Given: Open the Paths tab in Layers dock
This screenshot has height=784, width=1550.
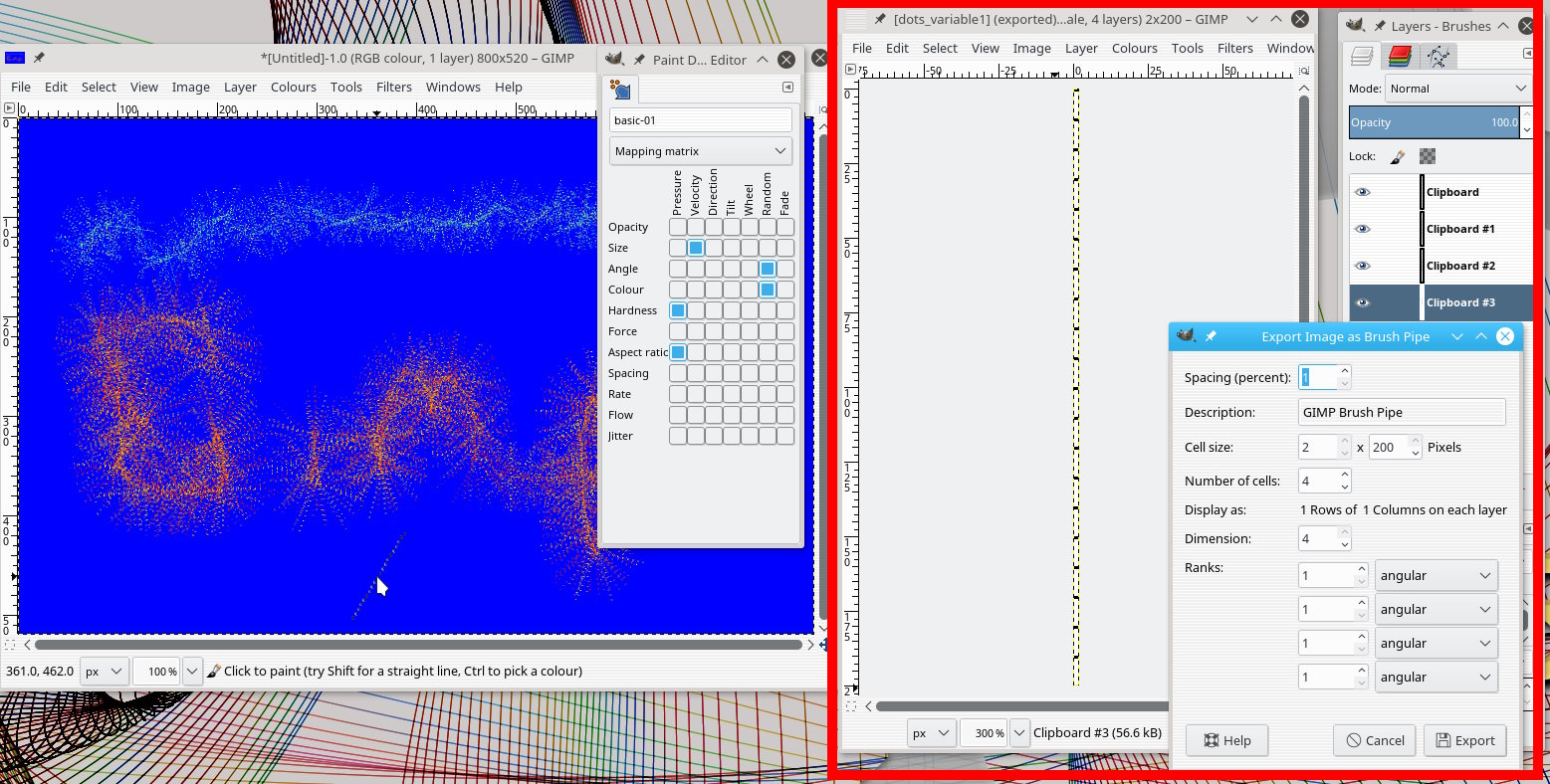Looking at the screenshot, I should [x=1437, y=57].
